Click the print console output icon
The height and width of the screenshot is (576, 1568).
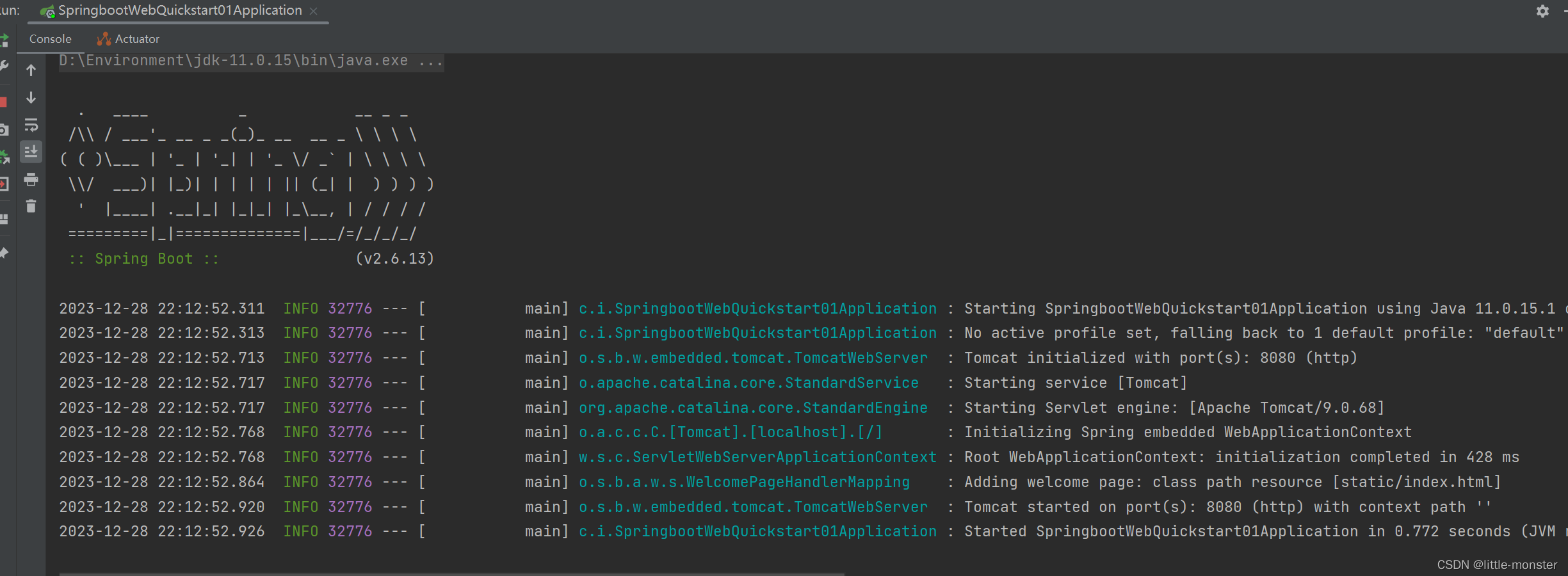31,180
